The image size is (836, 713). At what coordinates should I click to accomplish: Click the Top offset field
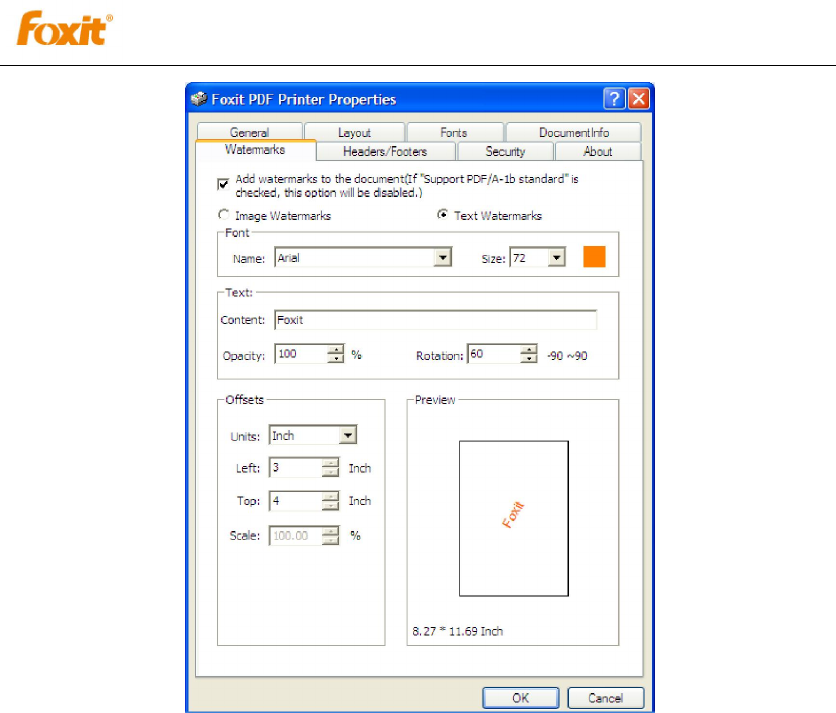tap(296, 501)
